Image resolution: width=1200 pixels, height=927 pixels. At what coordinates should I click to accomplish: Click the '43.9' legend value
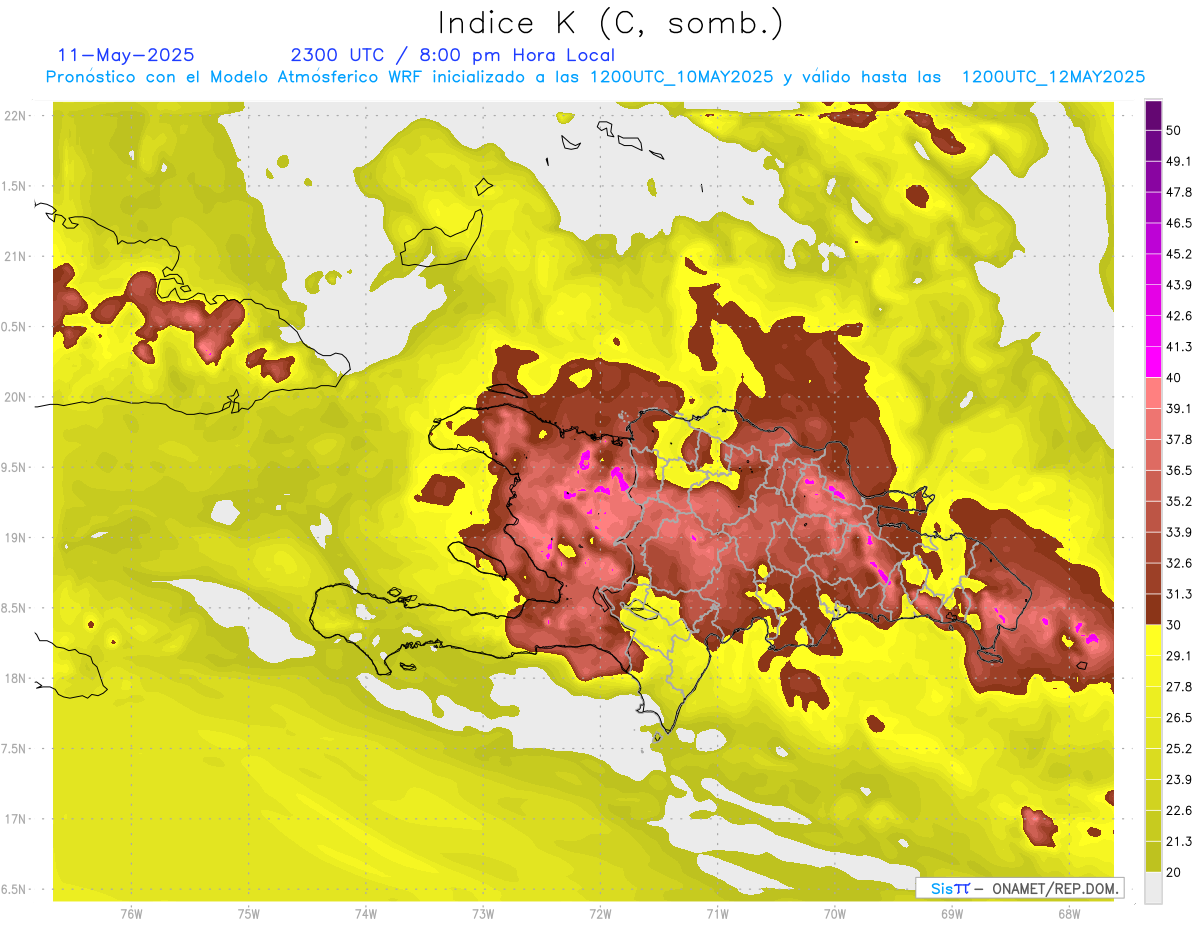pyautogui.click(x=1178, y=285)
